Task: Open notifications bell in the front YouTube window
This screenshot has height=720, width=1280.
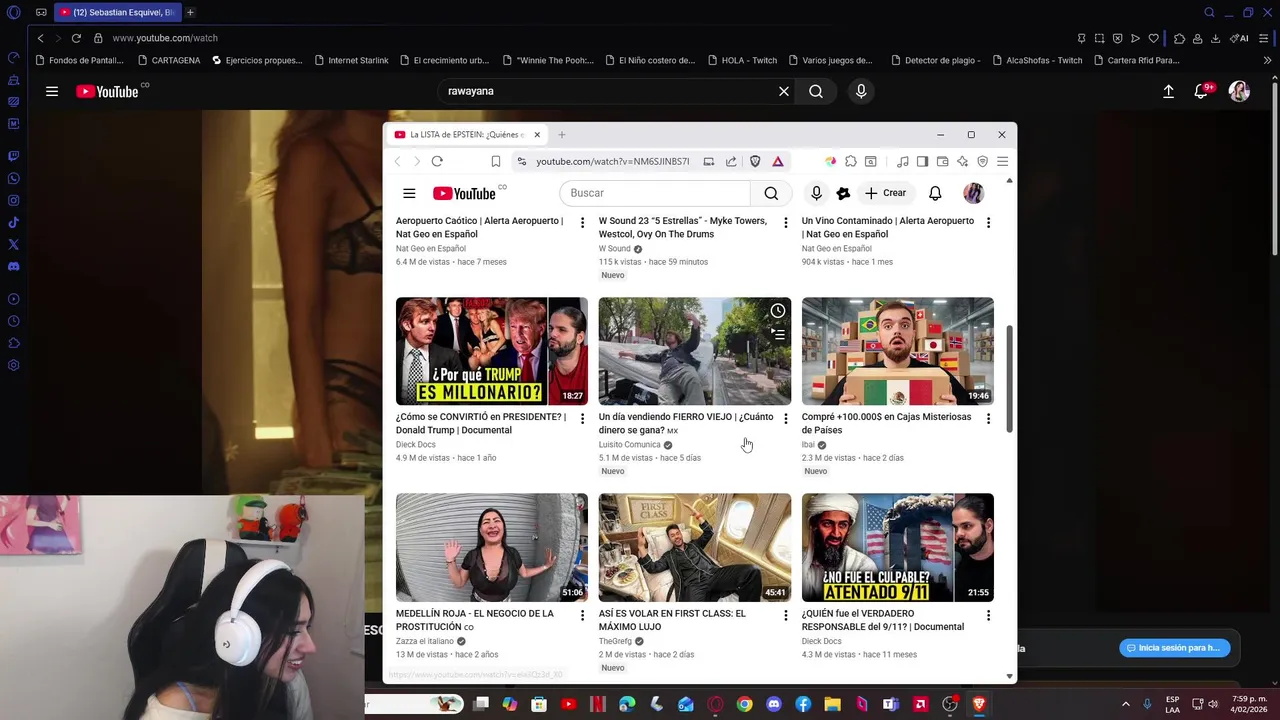Action: coord(935,193)
